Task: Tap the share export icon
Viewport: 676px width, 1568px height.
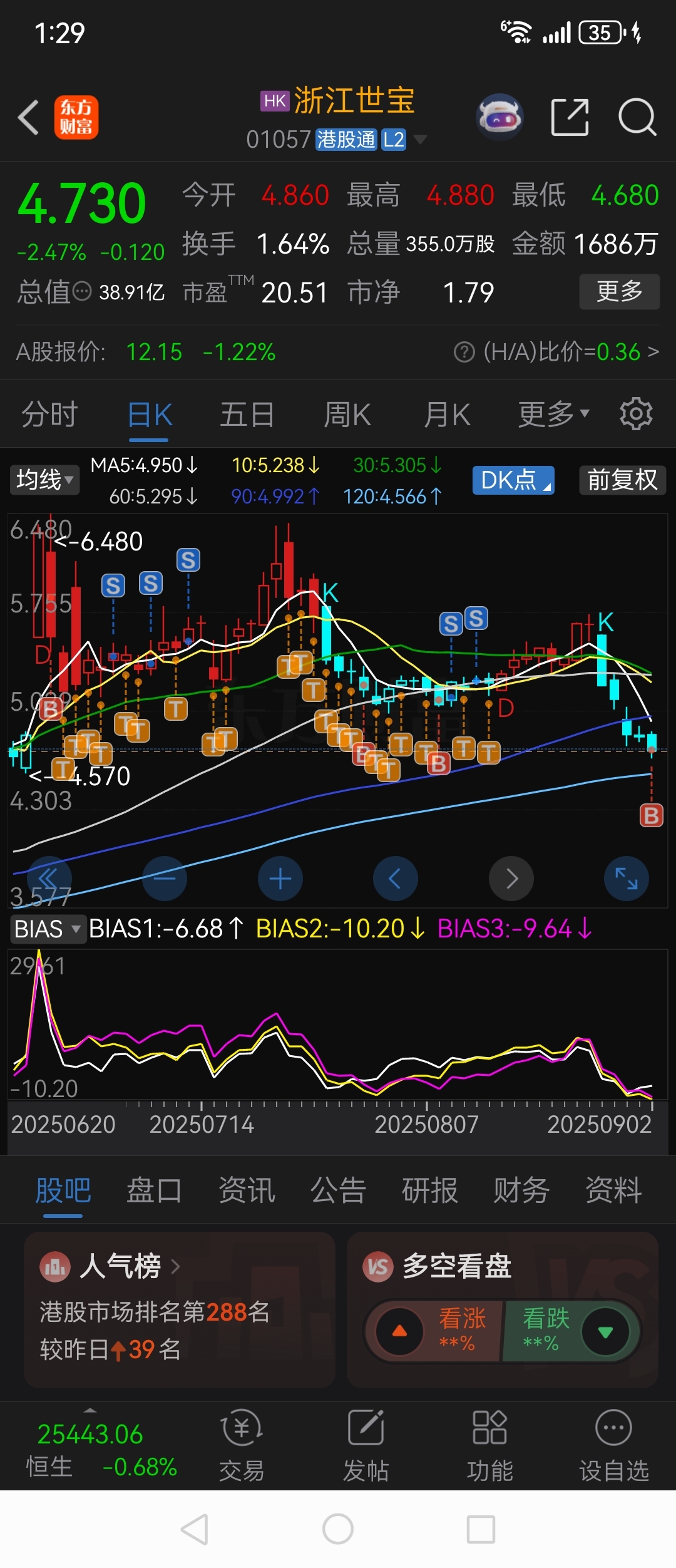Action: tap(570, 117)
